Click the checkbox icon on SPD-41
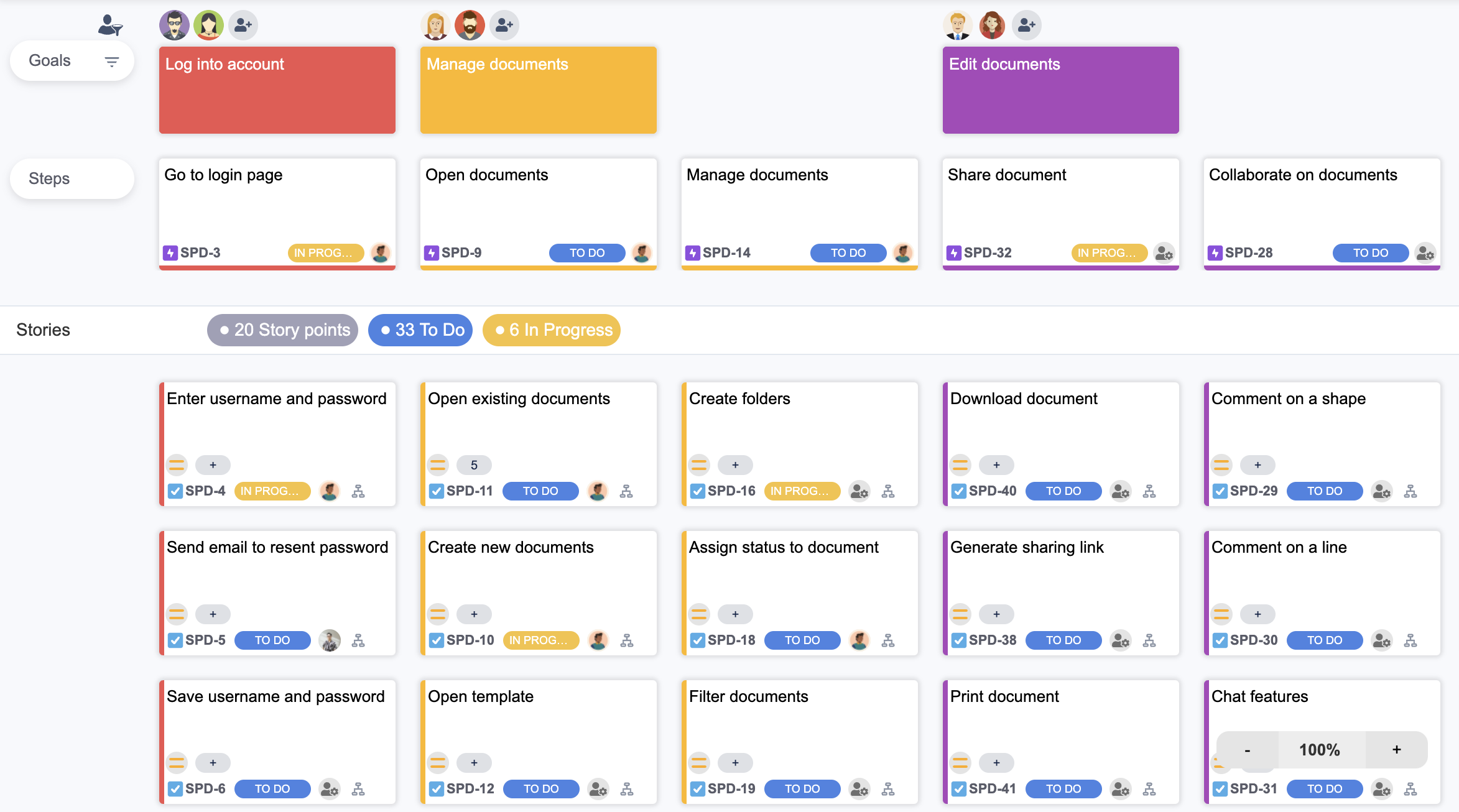 [959, 789]
